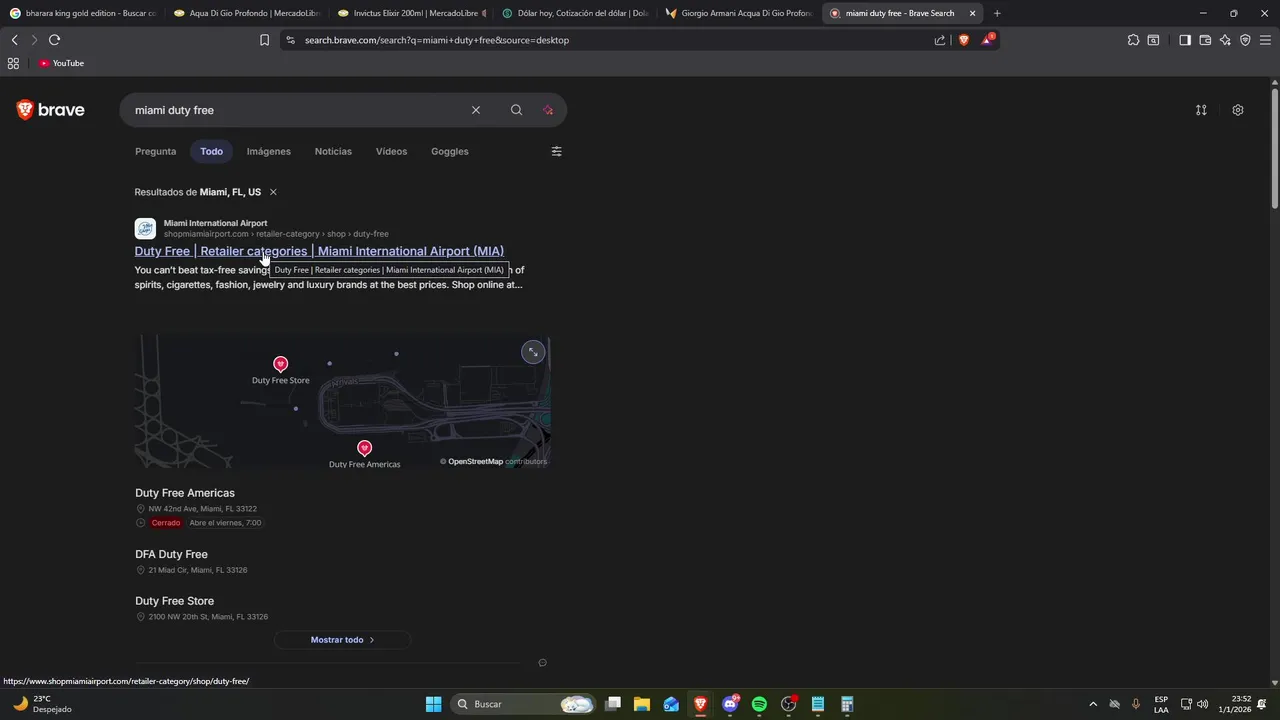
Task: Close the 'miami duty free' tab
Action: pos(972,13)
